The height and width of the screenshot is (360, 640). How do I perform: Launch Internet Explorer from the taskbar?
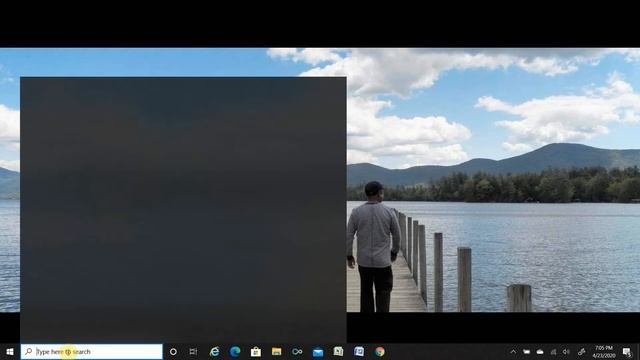[214, 351]
